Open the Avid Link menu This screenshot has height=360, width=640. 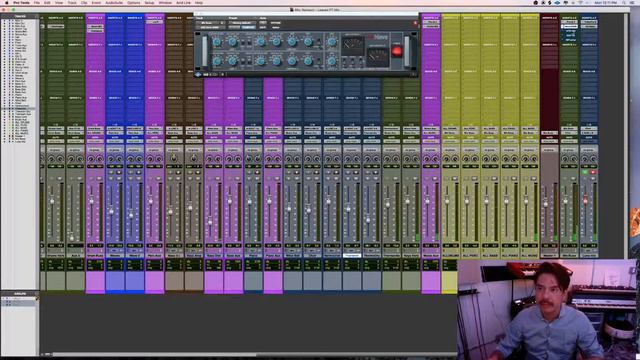pos(183,3)
